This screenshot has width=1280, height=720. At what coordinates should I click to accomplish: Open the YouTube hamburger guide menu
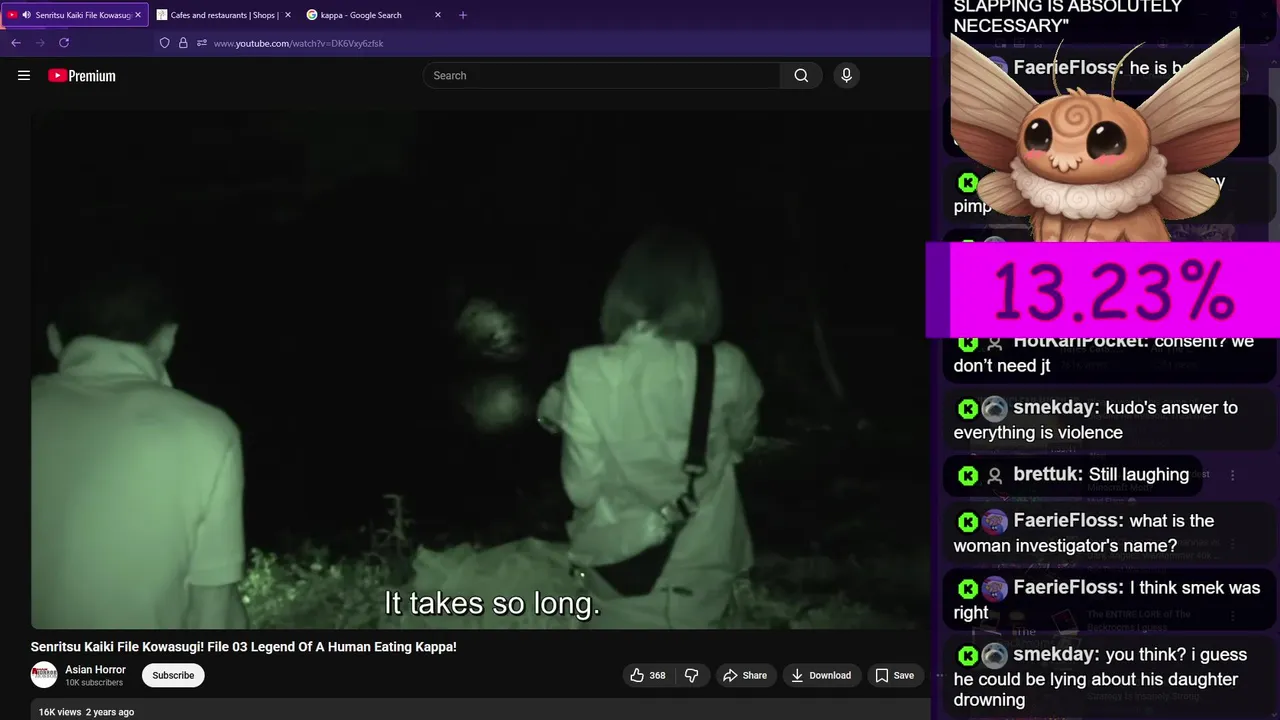pos(24,76)
